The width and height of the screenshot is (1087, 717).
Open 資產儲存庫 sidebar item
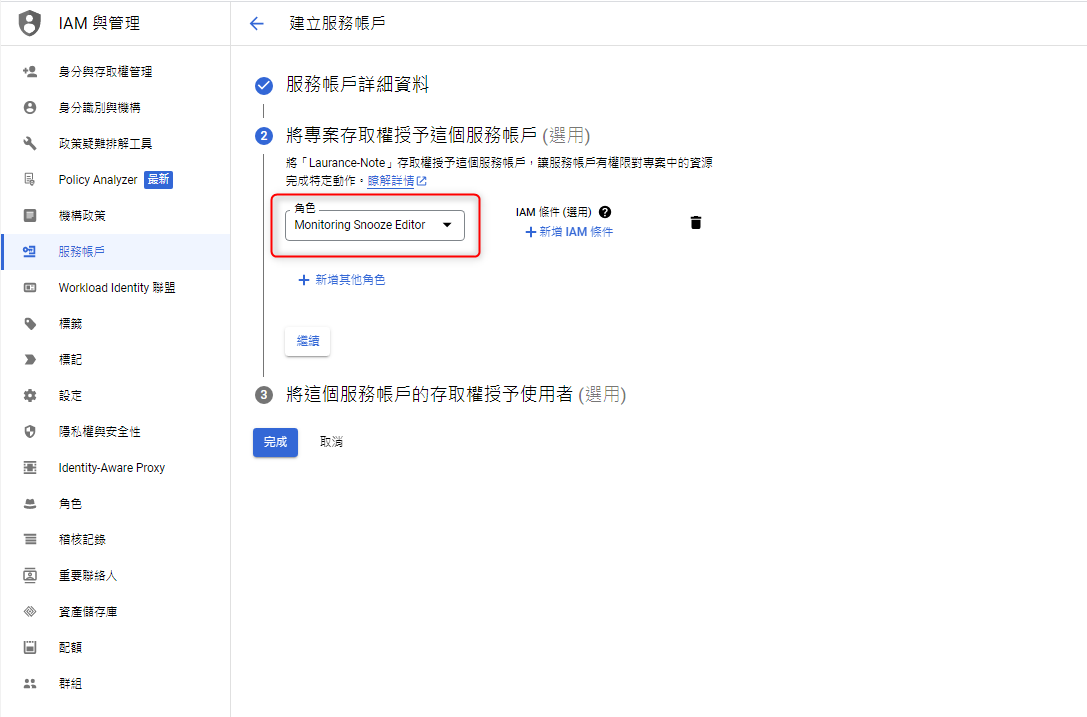coord(116,612)
